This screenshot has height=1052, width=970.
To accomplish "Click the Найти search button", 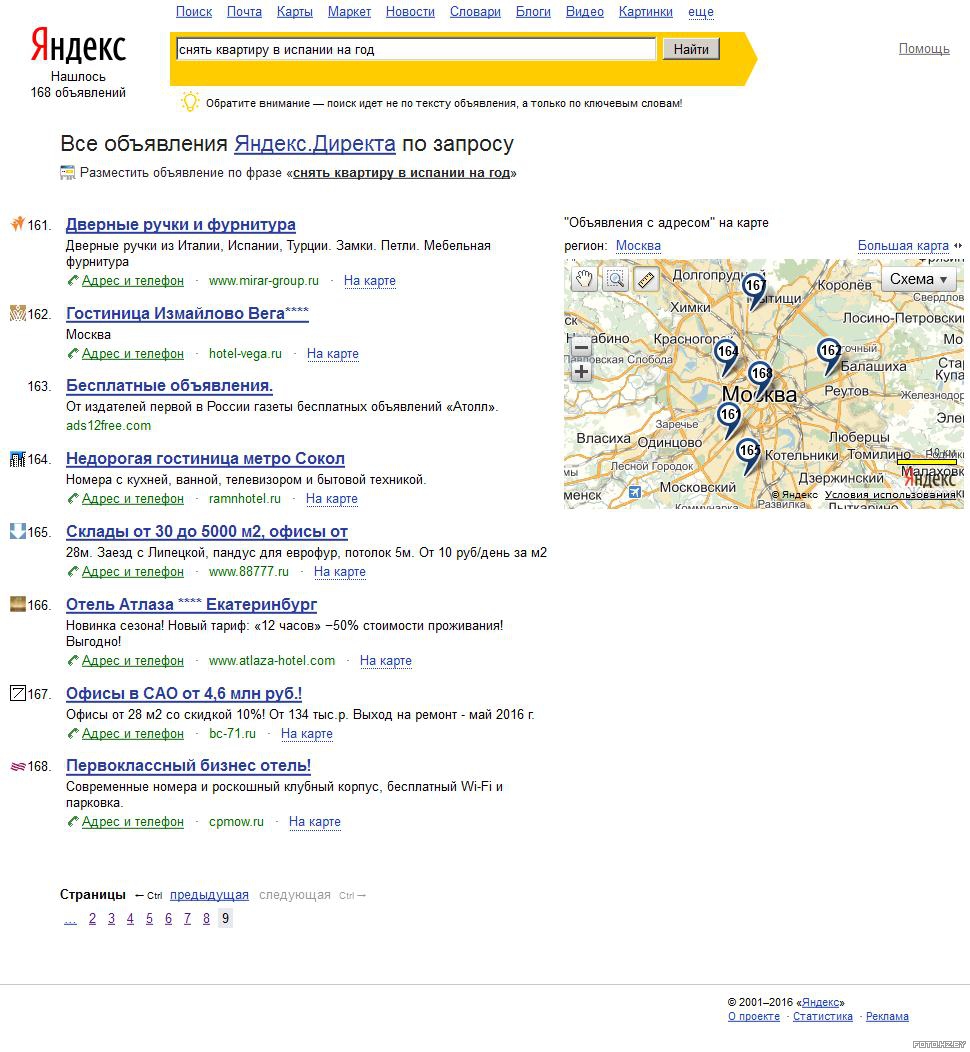I will pyautogui.click(x=691, y=49).
